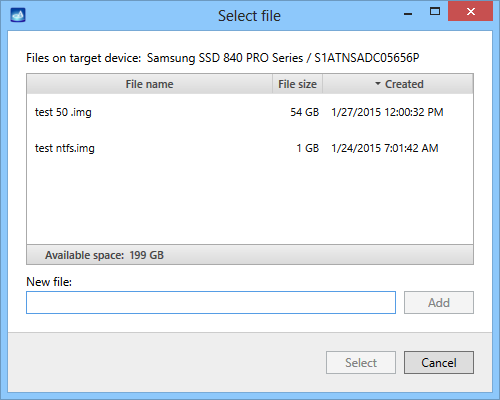Click the Select file title bar text

coord(249,16)
